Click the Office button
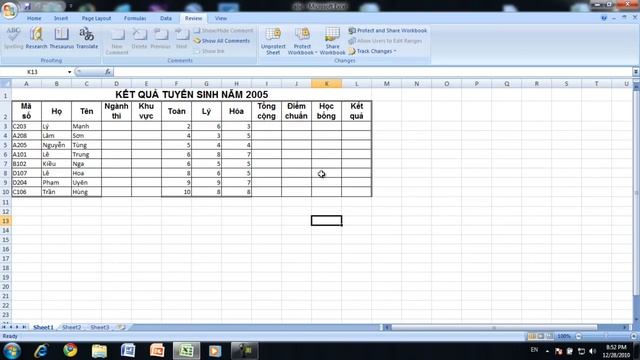The image size is (640, 360). 9,10
